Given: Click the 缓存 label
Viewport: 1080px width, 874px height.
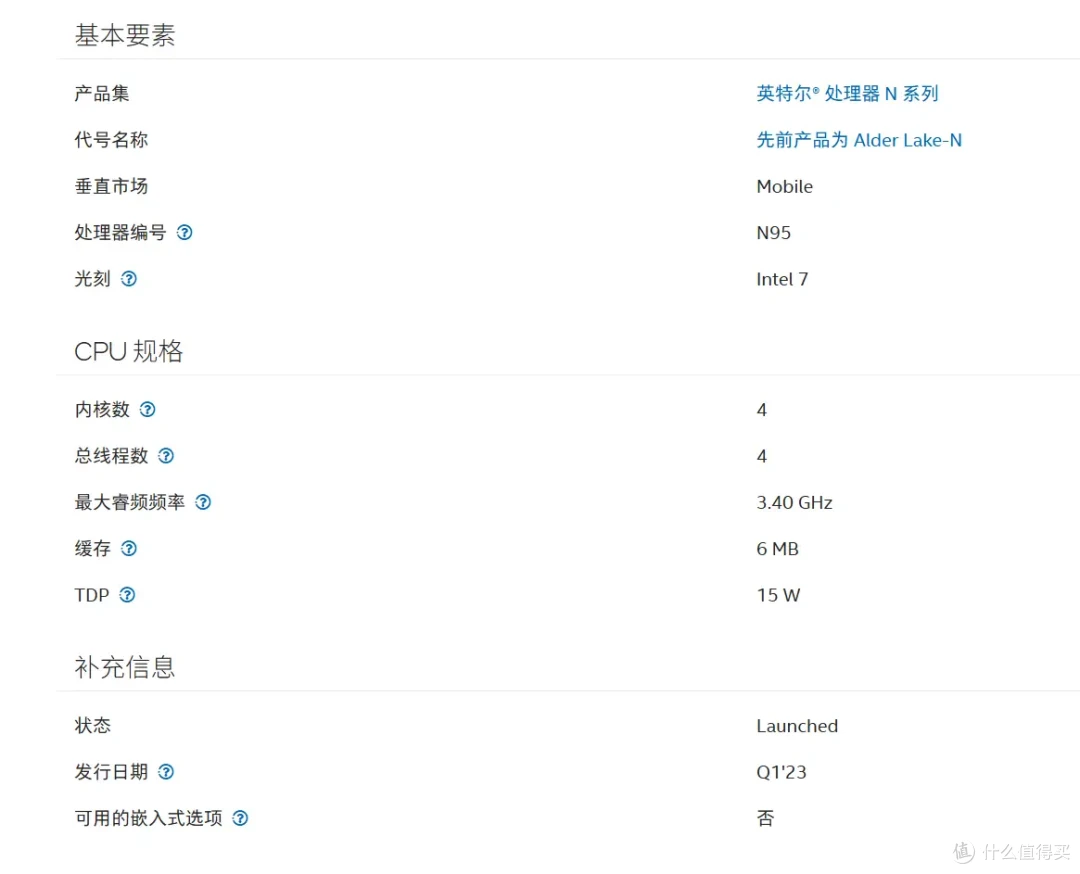Looking at the screenshot, I should click(92, 548).
